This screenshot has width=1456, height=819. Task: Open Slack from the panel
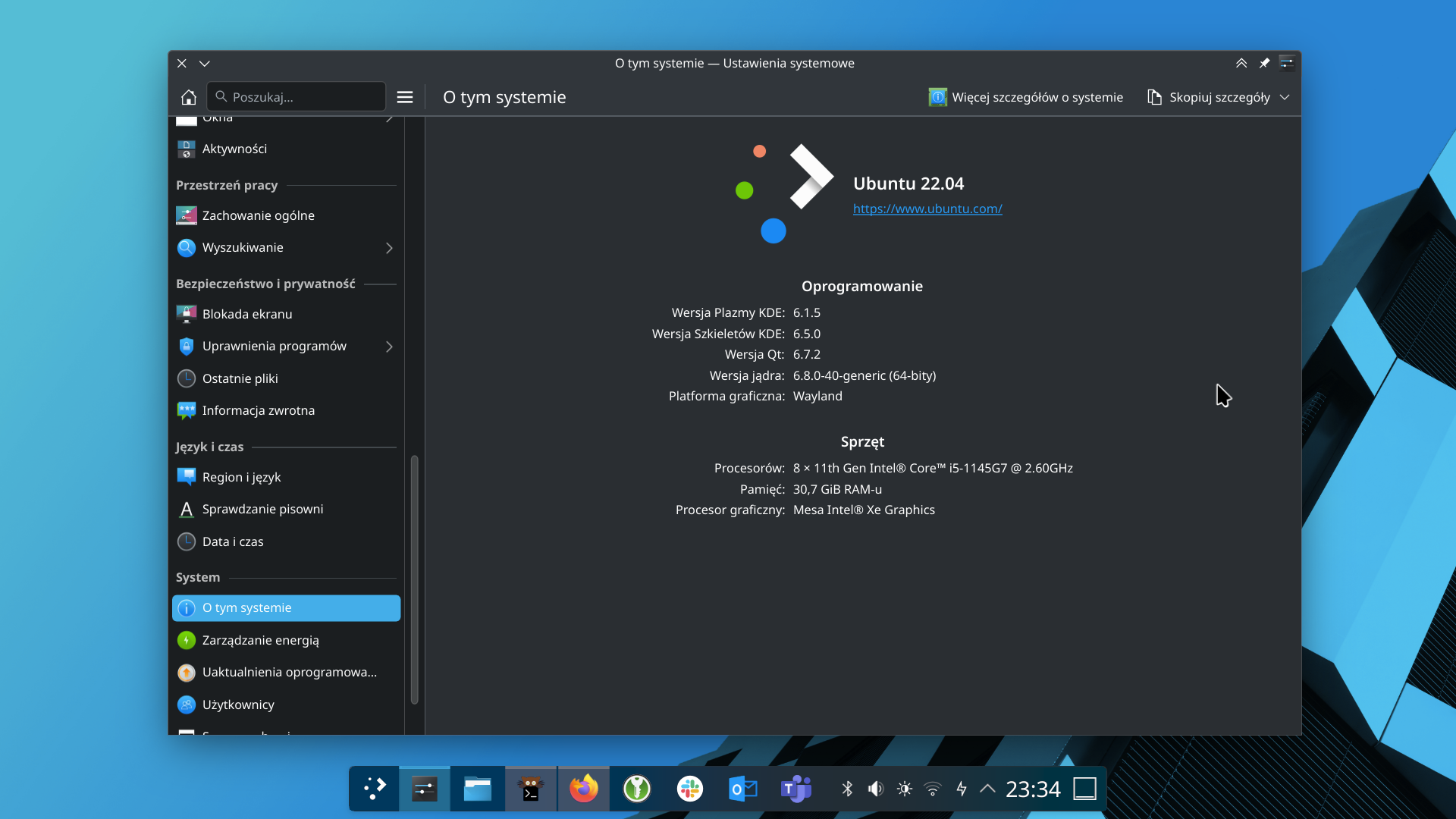690,789
